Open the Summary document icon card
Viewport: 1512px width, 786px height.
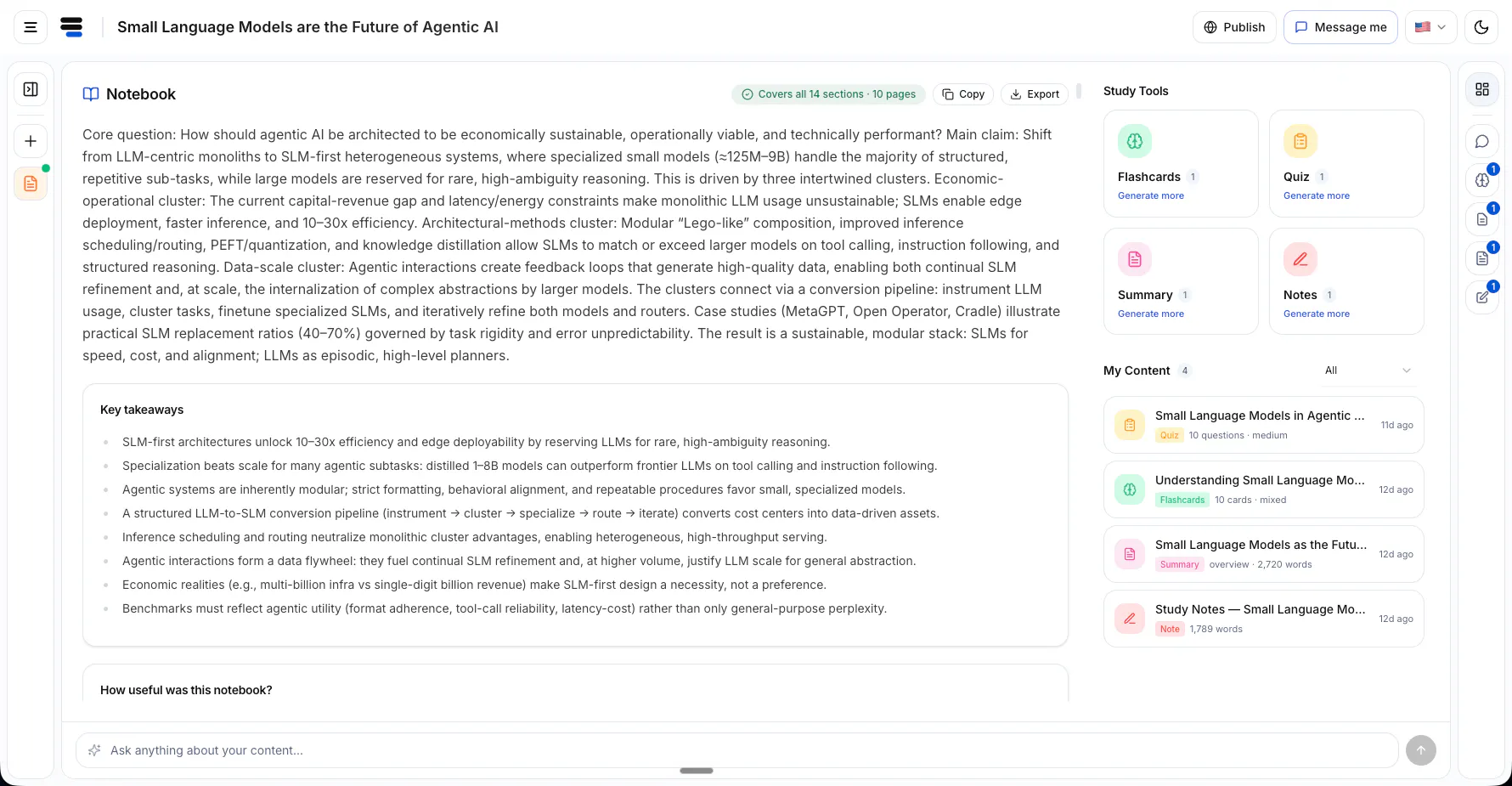click(1135, 259)
